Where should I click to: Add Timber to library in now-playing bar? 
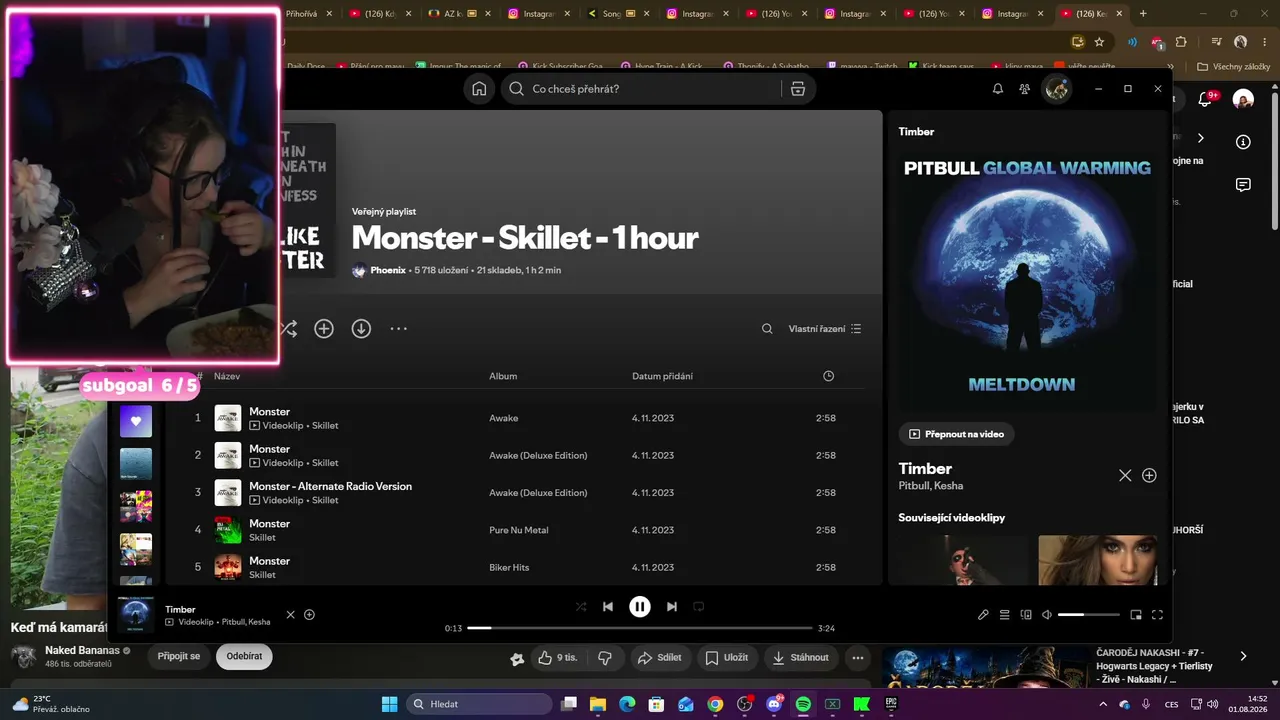click(x=309, y=615)
